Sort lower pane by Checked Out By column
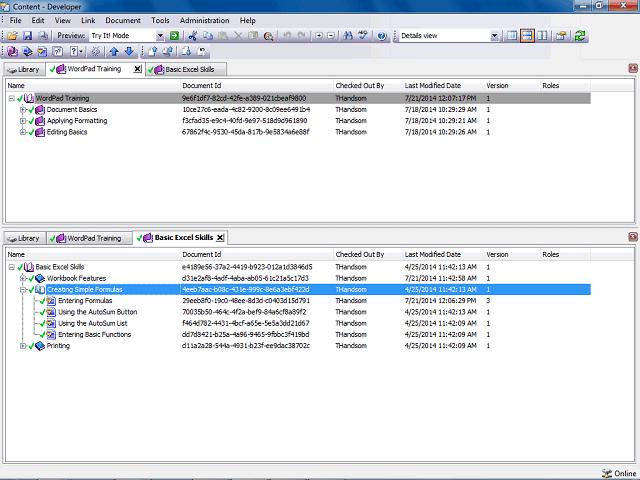Image resolution: width=640 pixels, height=480 pixels. pos(368,255)
